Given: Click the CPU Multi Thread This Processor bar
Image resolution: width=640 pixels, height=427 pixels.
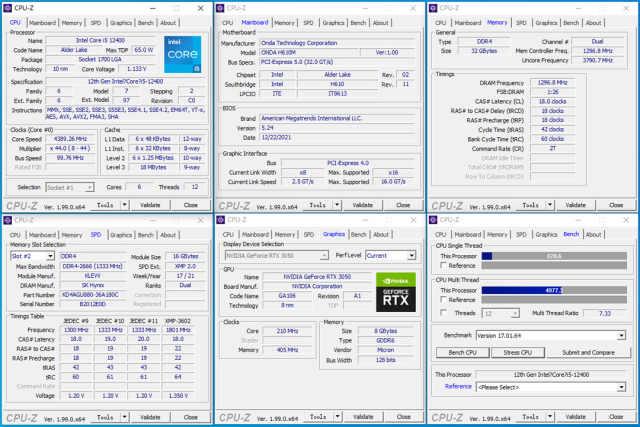Looking at the screenshot, I should click(554, 290).
